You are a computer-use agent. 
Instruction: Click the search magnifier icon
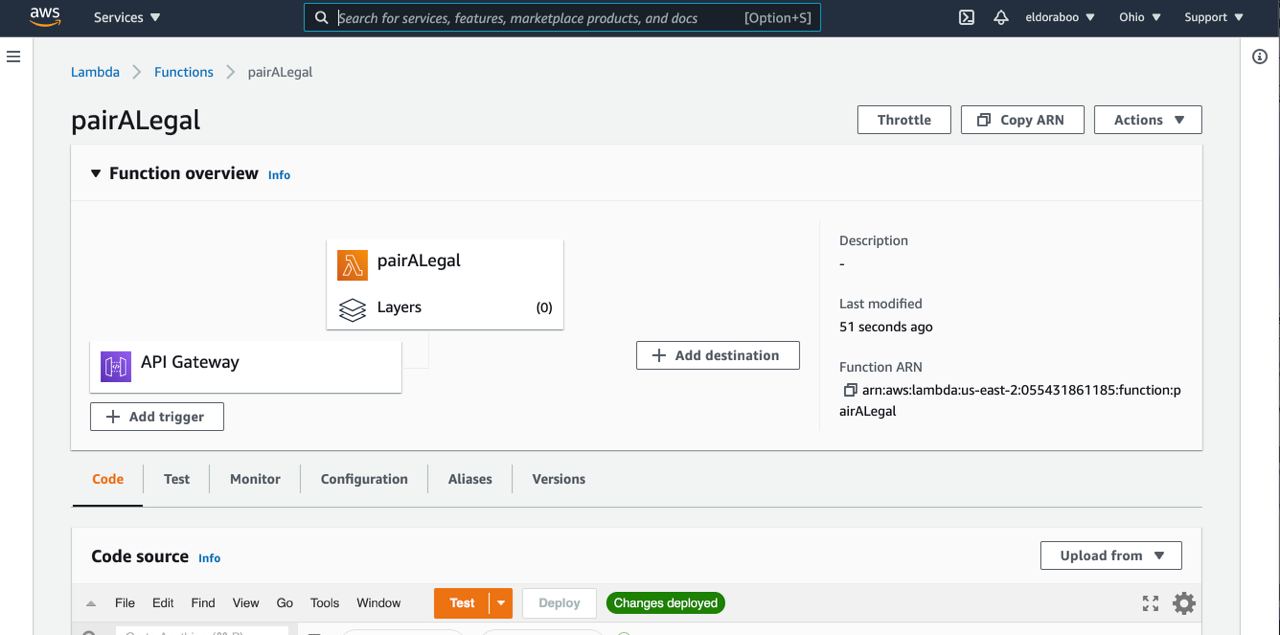(321, 17)
